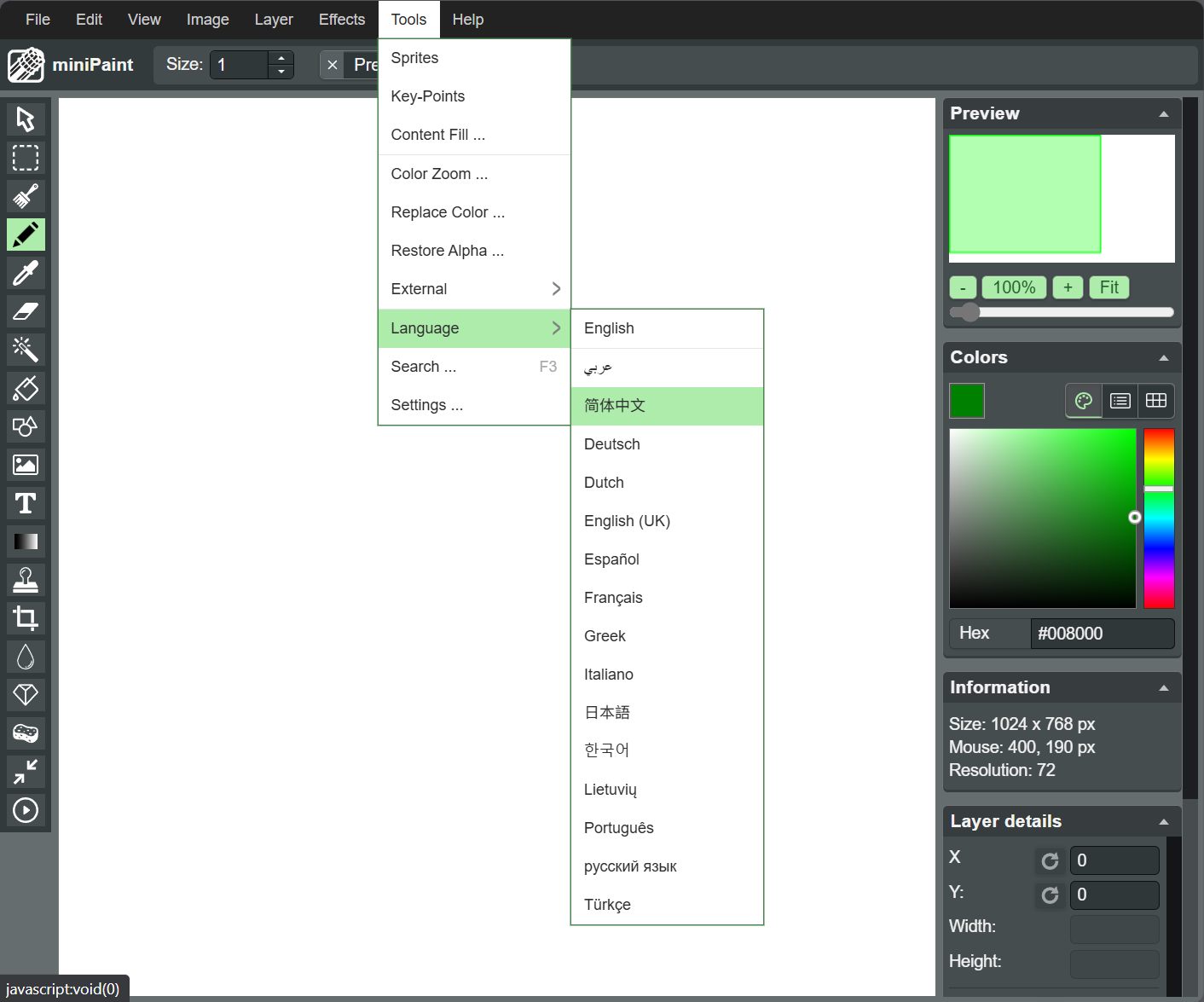Screen dimensions: 1204x1002
Task: Click the Fit zoom button
Action: pyautogui.click(x=1108, y=287)
